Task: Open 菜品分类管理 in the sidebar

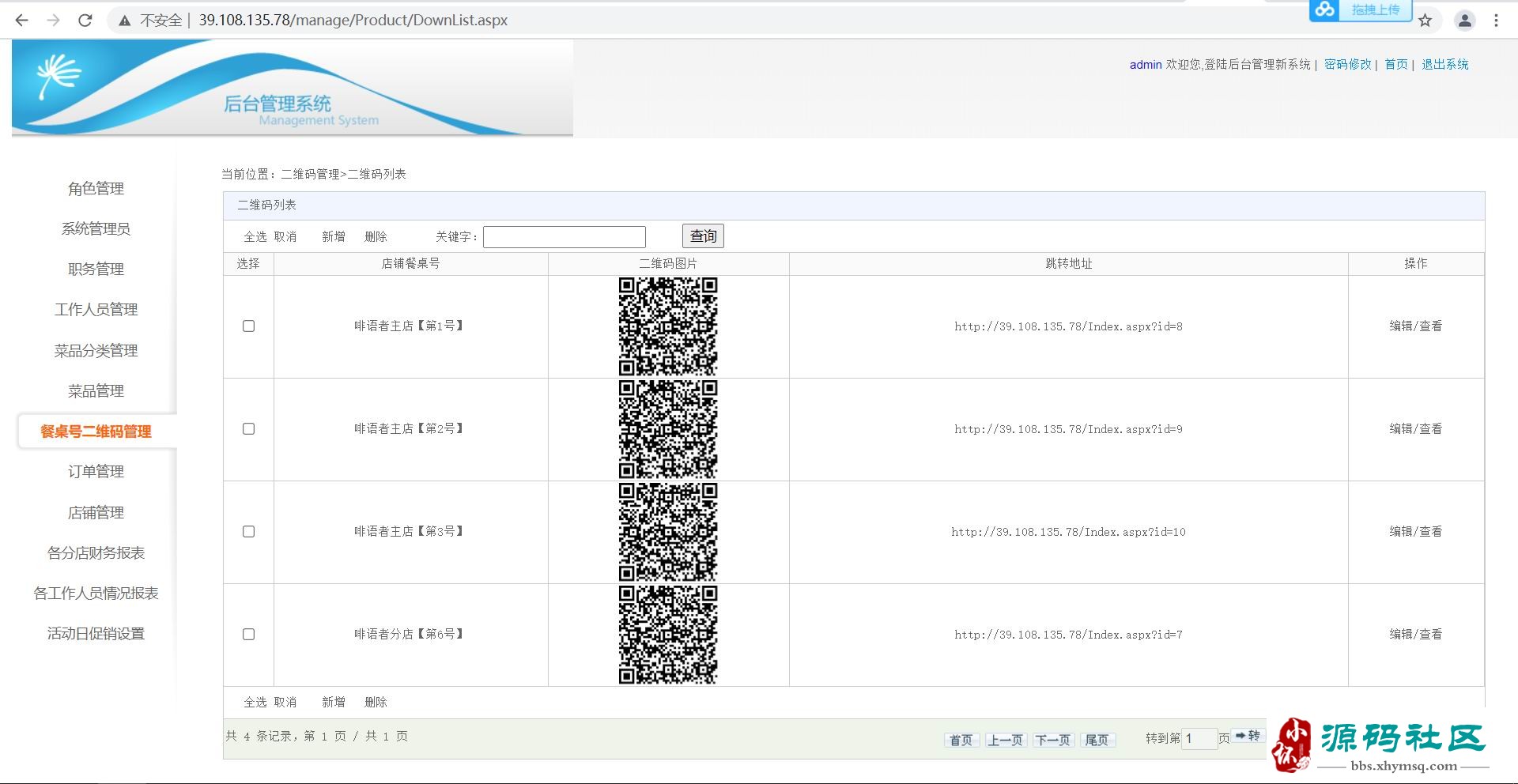Action: 96,350
